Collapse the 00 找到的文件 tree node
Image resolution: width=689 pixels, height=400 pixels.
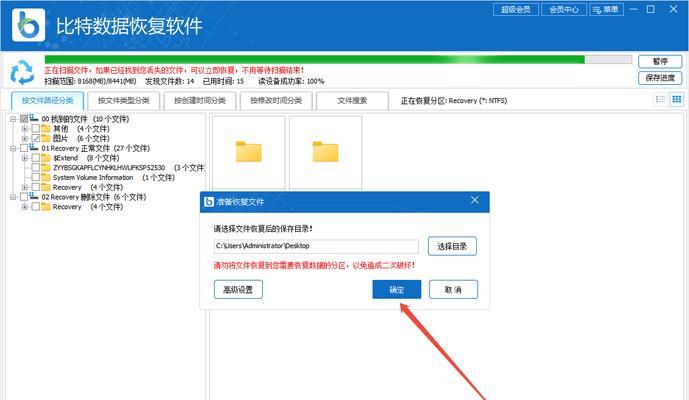click(13, 119)
